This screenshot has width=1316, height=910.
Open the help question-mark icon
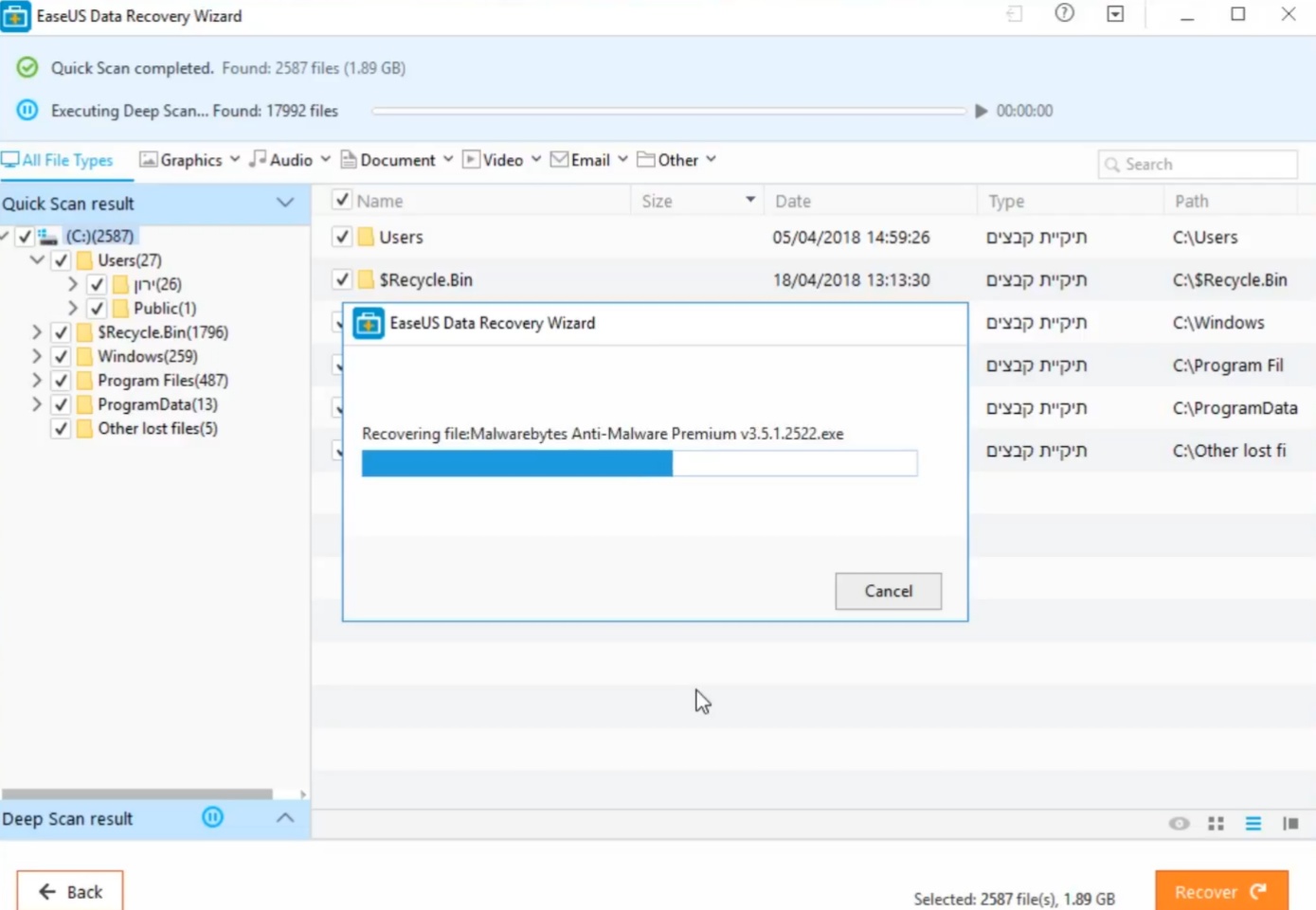[x=1065, y=13]
